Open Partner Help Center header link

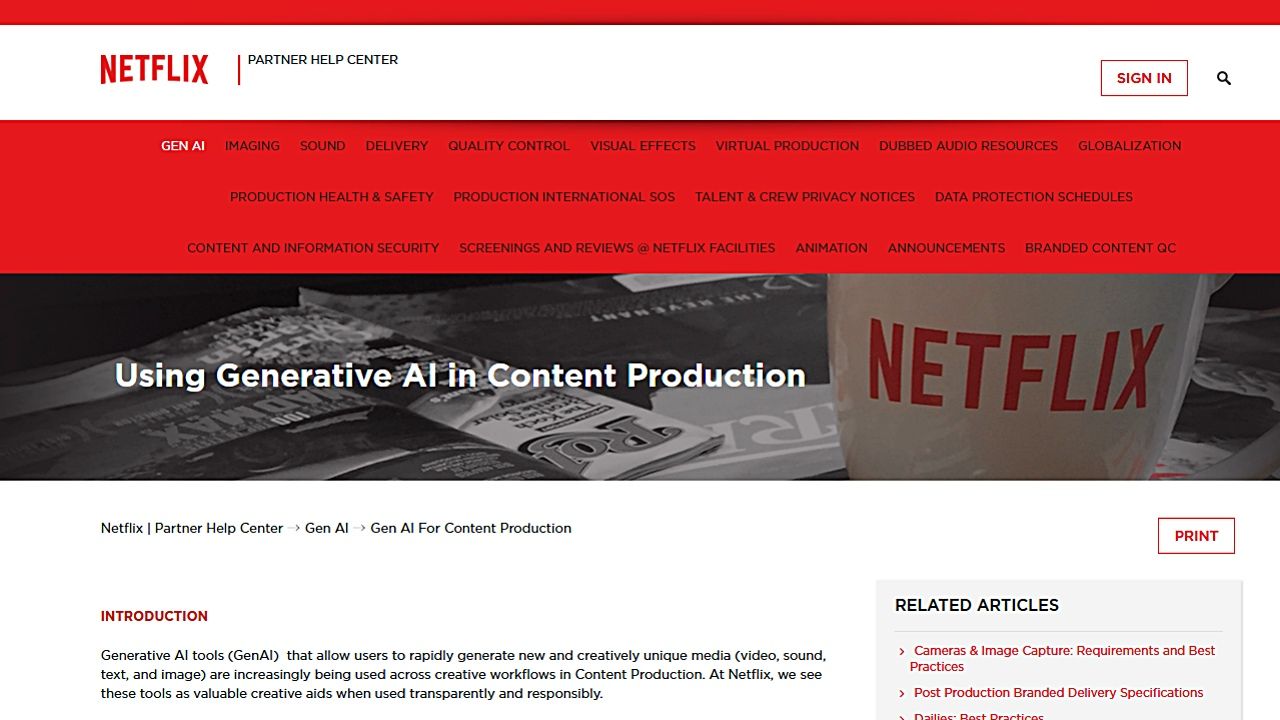tap(323, 60)
